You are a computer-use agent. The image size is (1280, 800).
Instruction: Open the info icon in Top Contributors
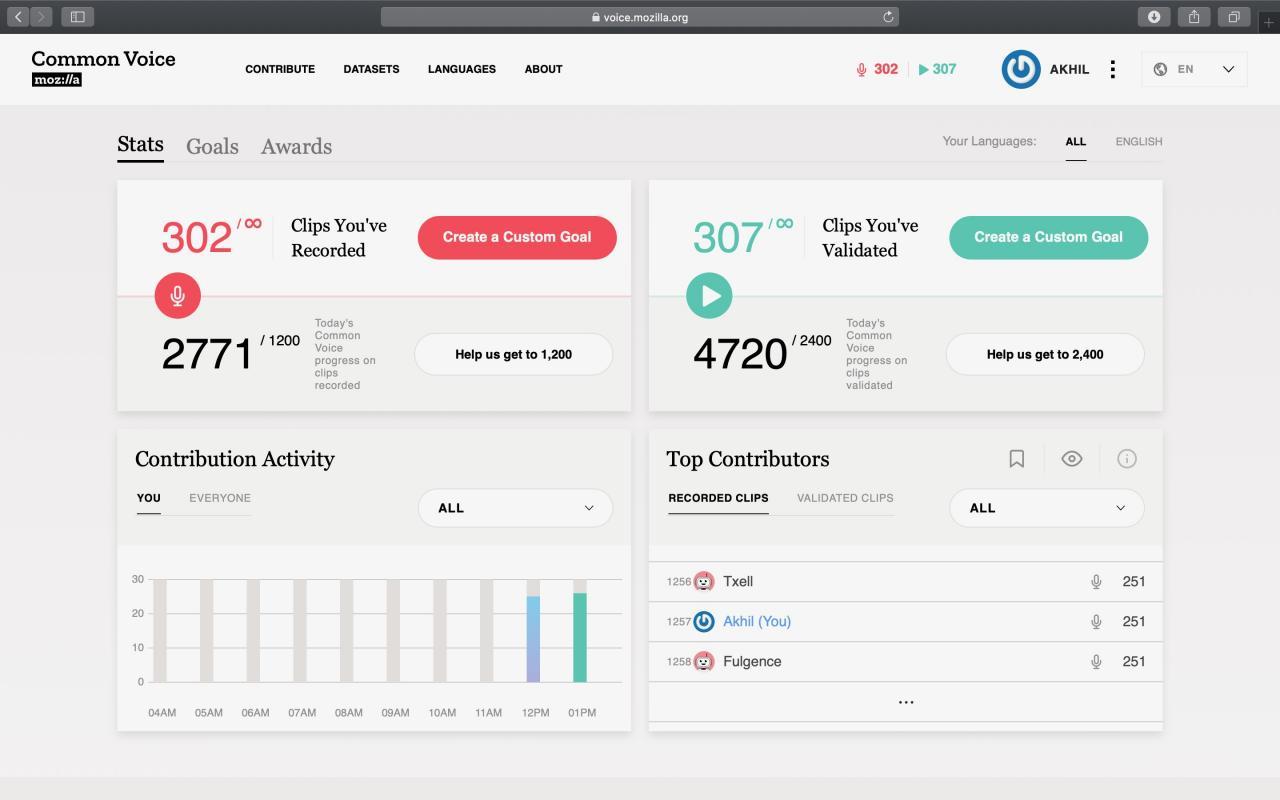click(x=1127, y=458)
